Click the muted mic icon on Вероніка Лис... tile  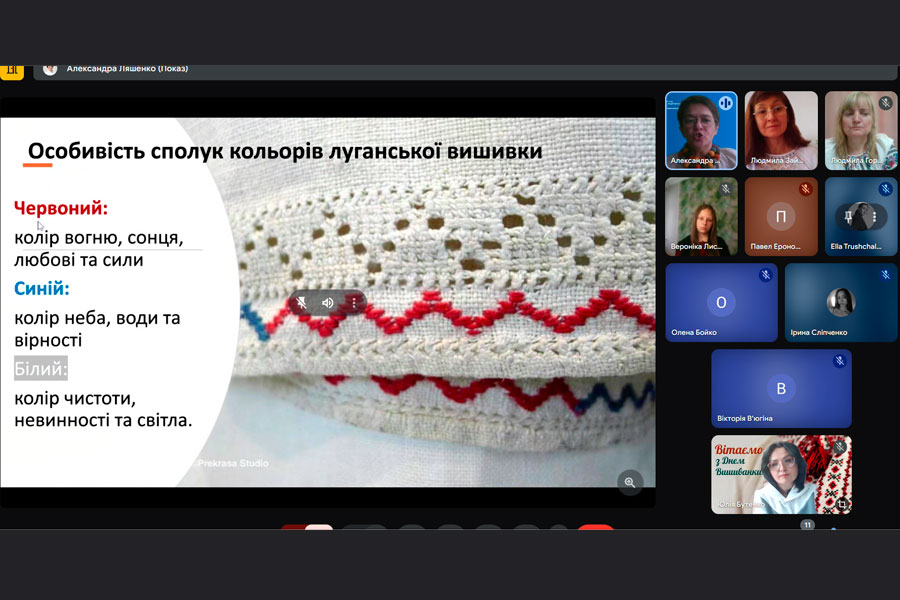click(x=726, y=189)
